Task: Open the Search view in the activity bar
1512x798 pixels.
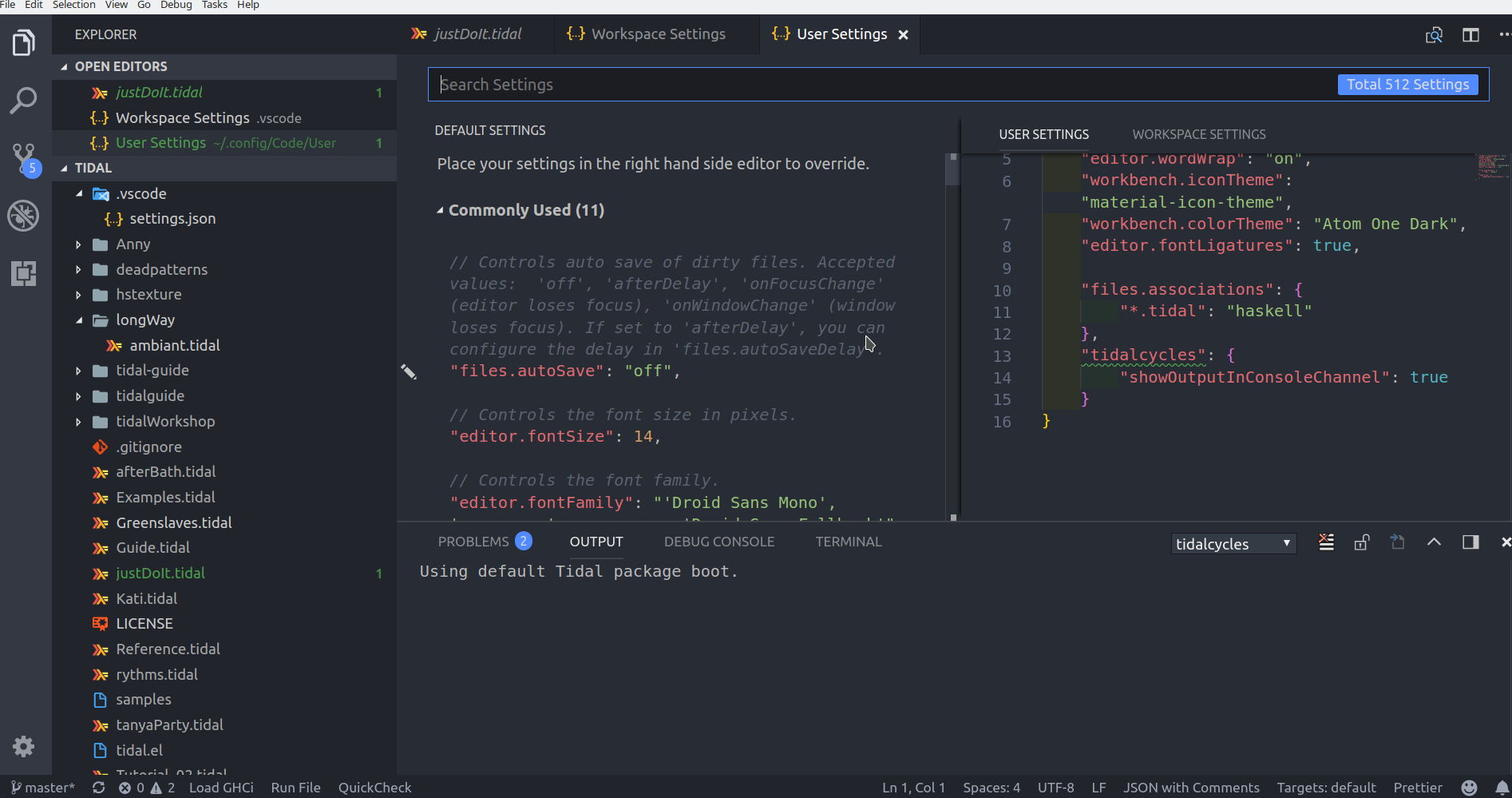Action: 24,100
